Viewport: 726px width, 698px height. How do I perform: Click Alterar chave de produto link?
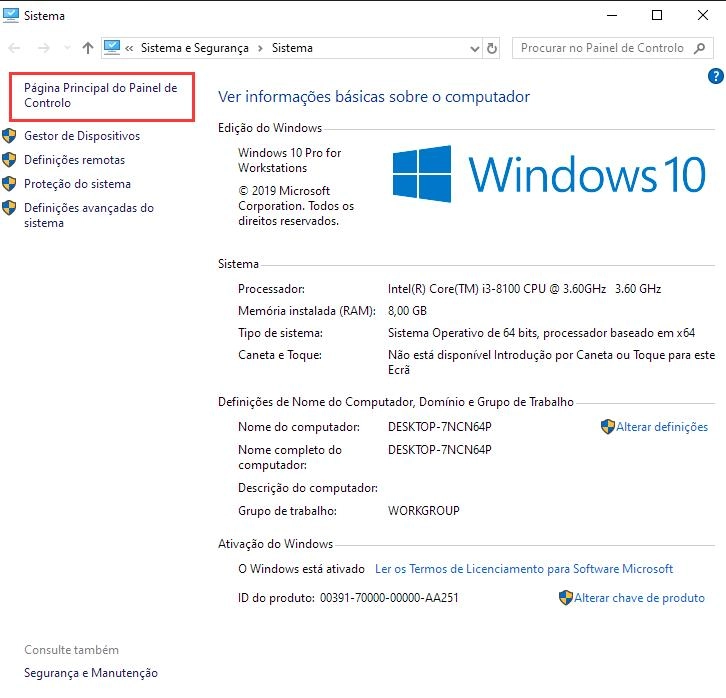tap(639, 598)
